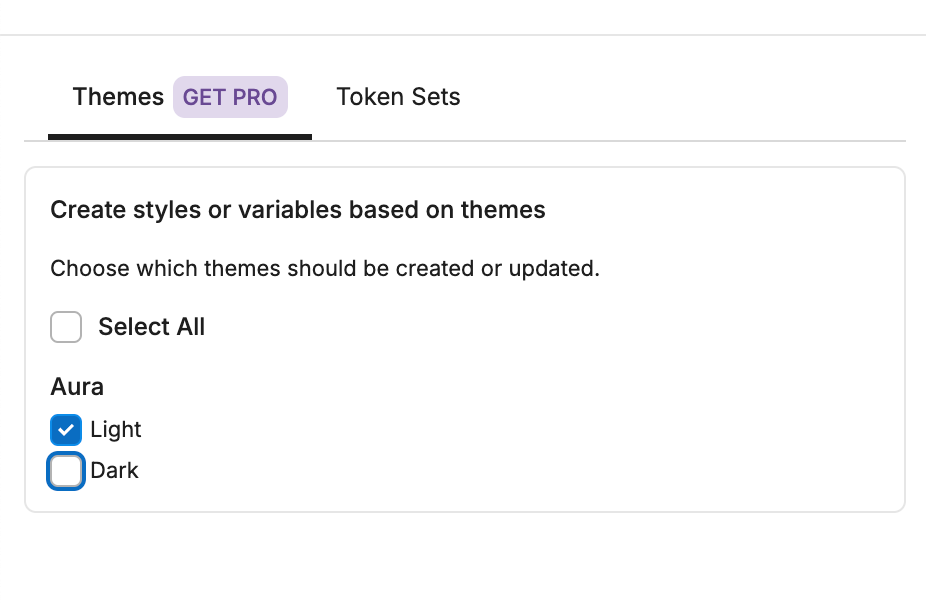Screen dimensions: 926x604
Task: Uncheck the Light theme checkbox
Action: 66,430
